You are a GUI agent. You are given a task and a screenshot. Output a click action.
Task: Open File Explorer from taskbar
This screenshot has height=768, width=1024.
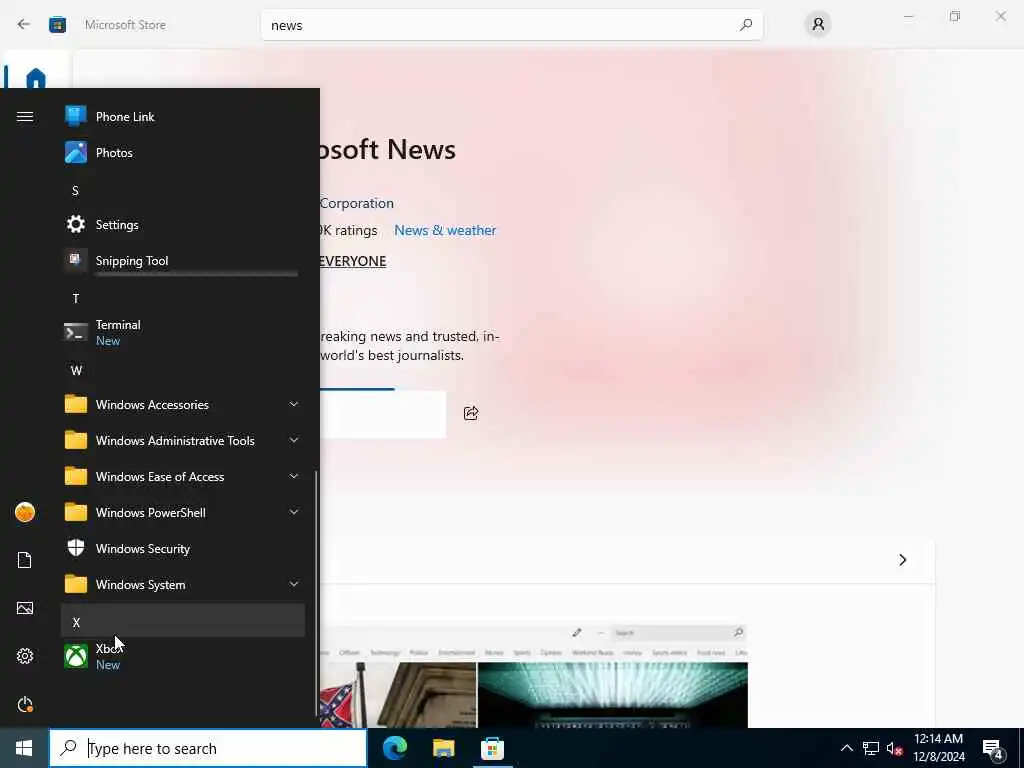(443, 748)
